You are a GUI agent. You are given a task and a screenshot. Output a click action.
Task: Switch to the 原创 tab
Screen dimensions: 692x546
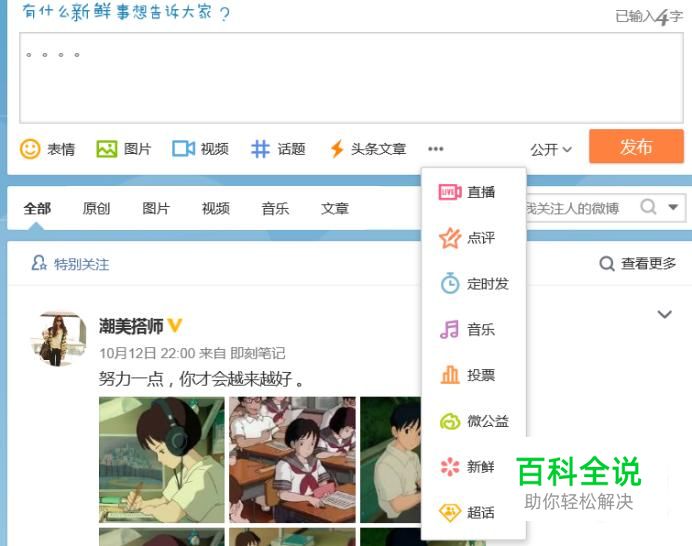(96, 208)
